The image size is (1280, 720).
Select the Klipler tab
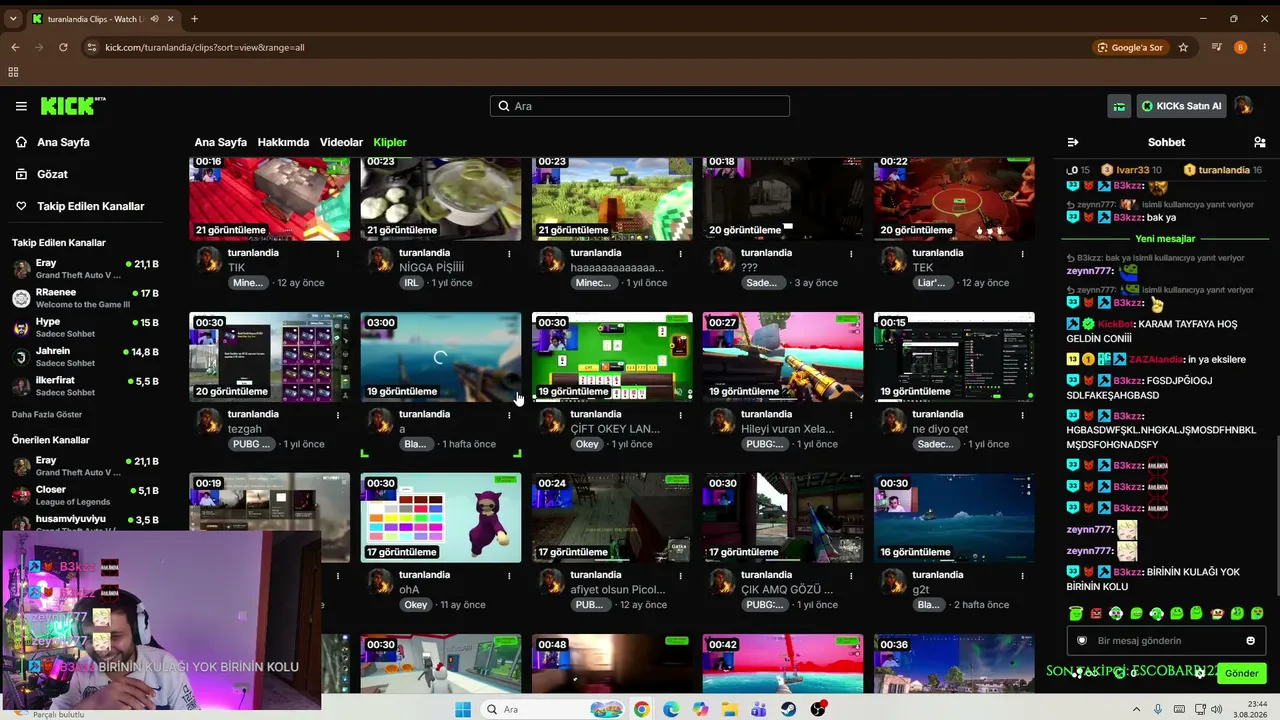point(390,142)
